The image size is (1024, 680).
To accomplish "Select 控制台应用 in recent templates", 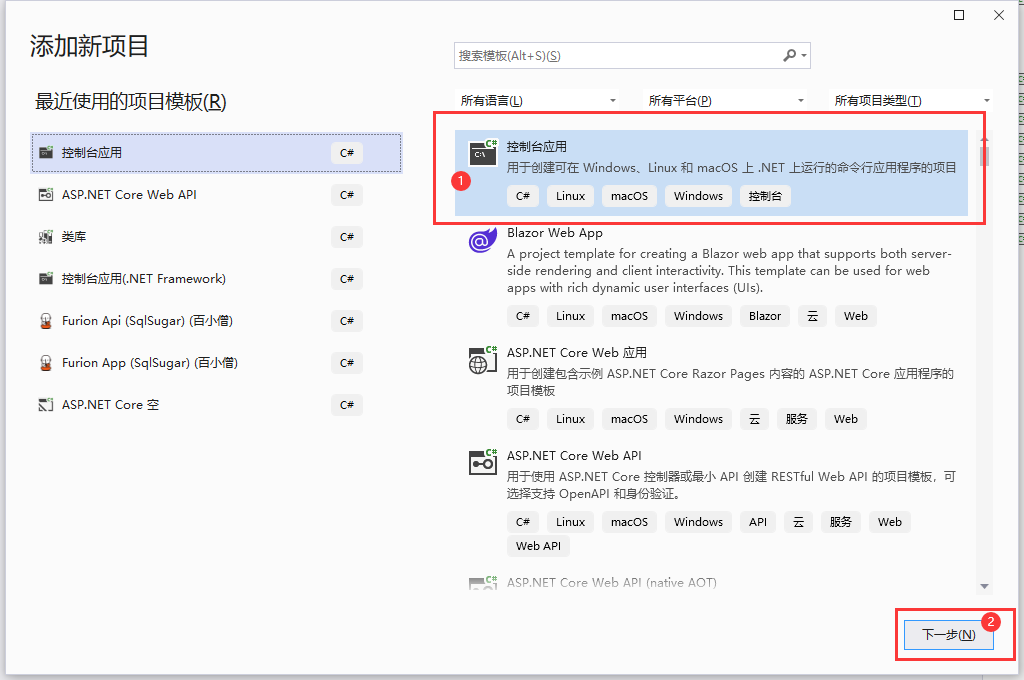I will [x=216, y=153].
